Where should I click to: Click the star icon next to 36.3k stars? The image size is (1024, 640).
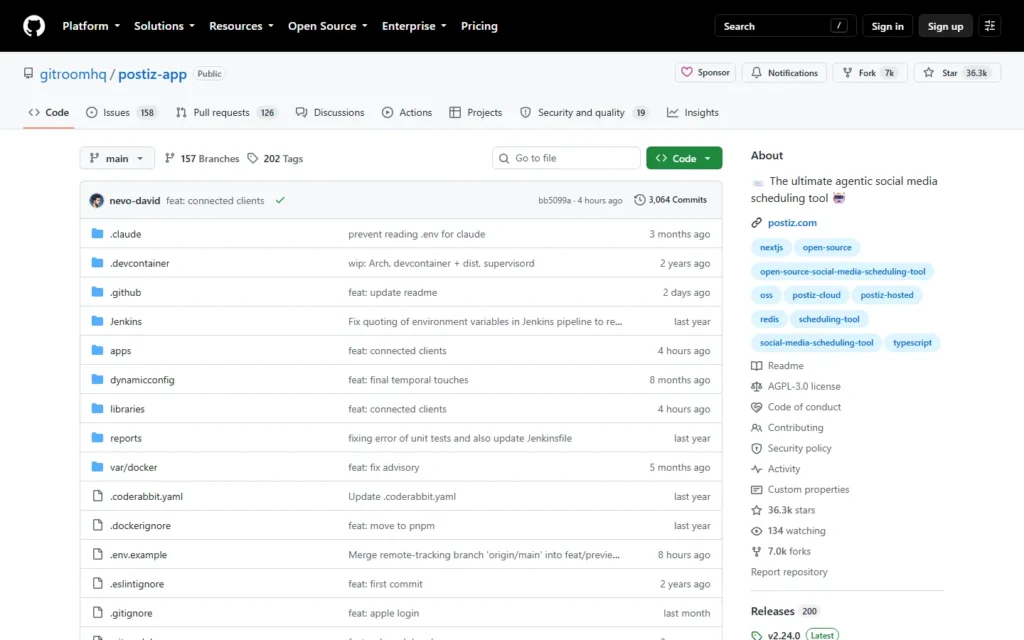(x=756, y=510)
